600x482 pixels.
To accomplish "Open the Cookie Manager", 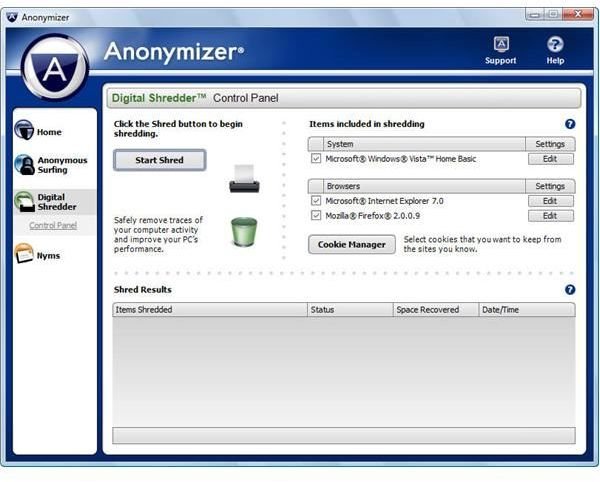I will click(x=352, y=244).
